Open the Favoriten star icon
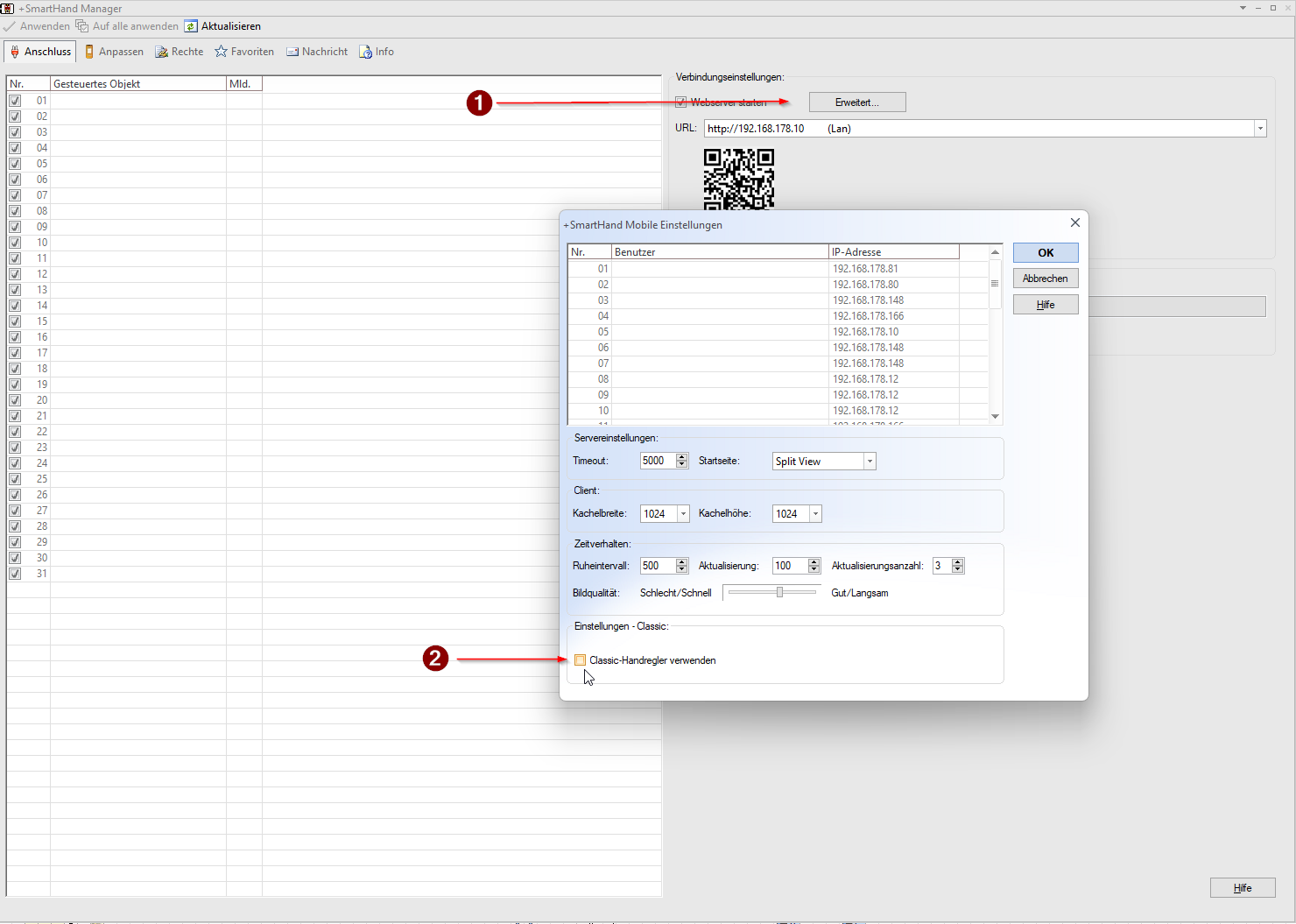Image resolution: width=1296 pixels, height=924 pixels. [222, 52]
